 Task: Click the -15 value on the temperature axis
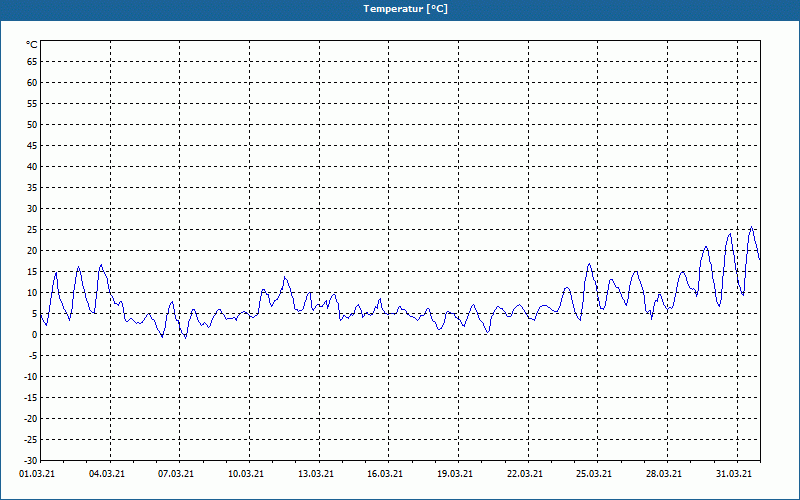31,398
